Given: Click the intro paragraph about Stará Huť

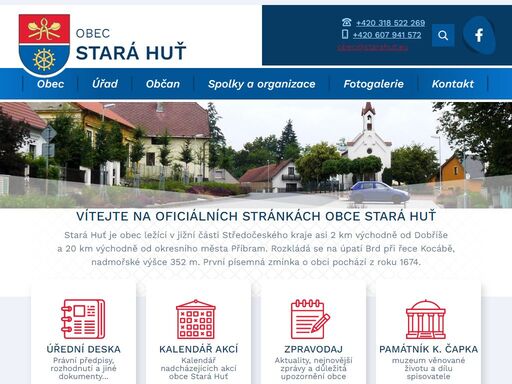Looking at the screenshot, I should tap(256, 248).
